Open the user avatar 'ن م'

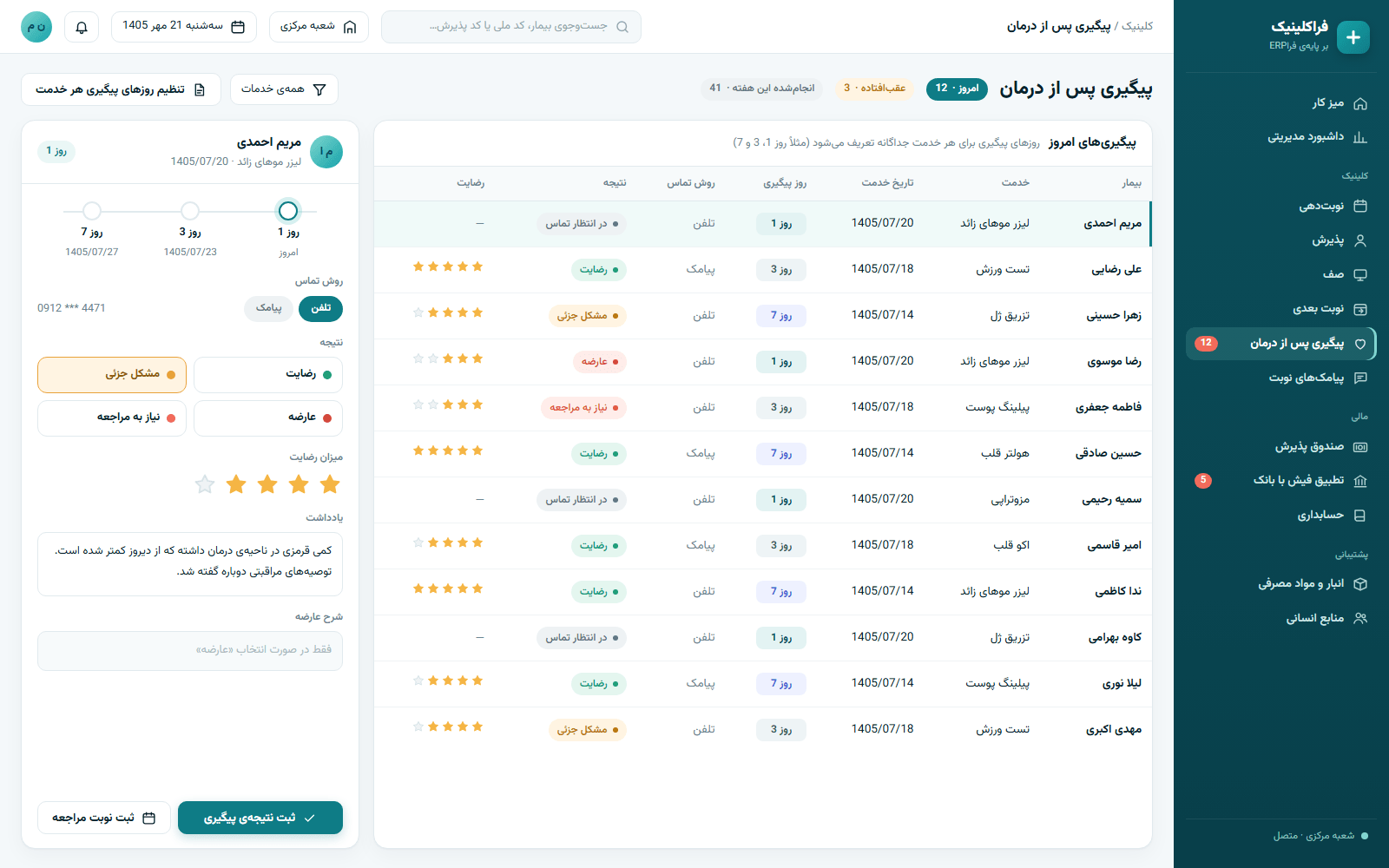[36, 27]
